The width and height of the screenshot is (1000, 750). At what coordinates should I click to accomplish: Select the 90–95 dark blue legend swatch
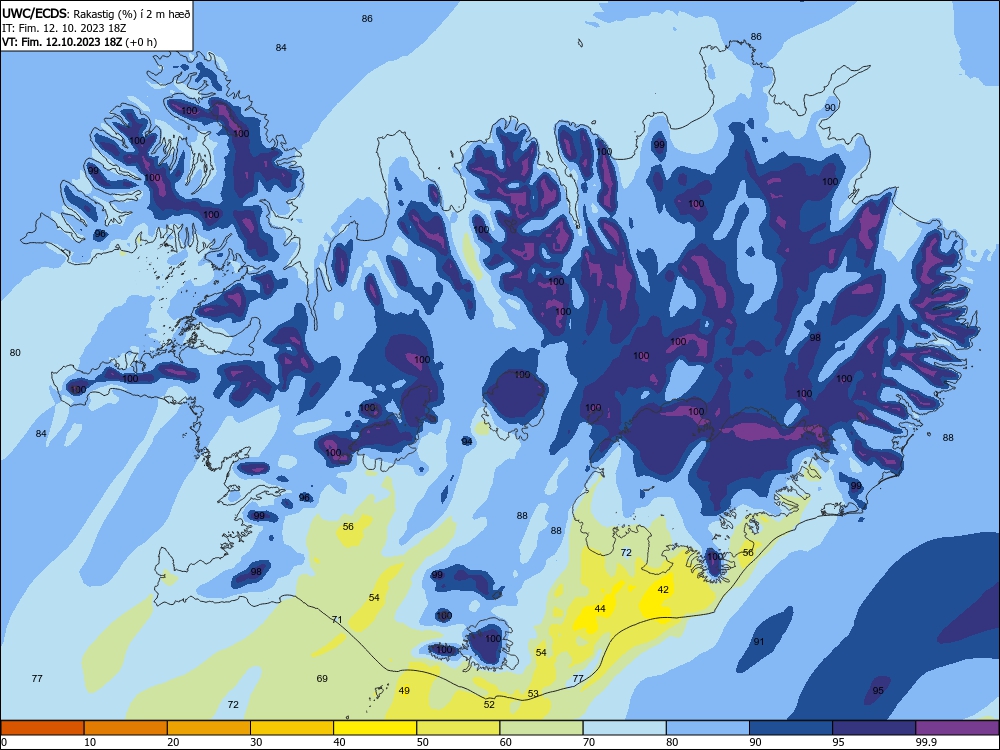point(791,728)
